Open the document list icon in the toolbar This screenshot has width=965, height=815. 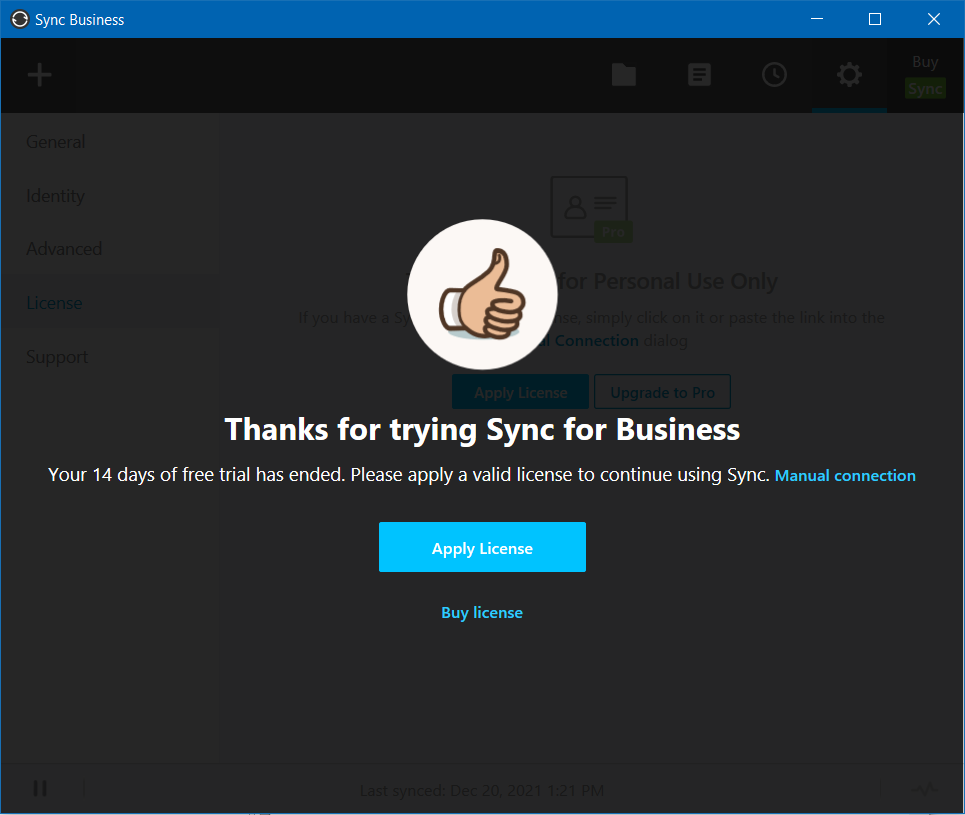pos(699,75)
